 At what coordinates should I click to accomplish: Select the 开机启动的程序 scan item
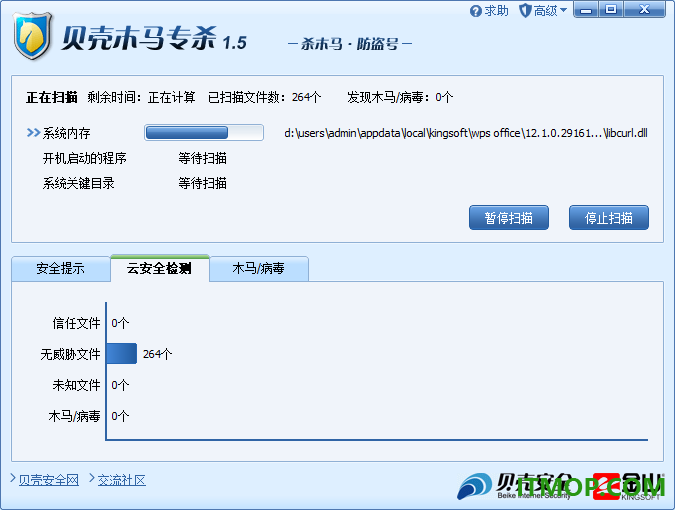point(85,158)
